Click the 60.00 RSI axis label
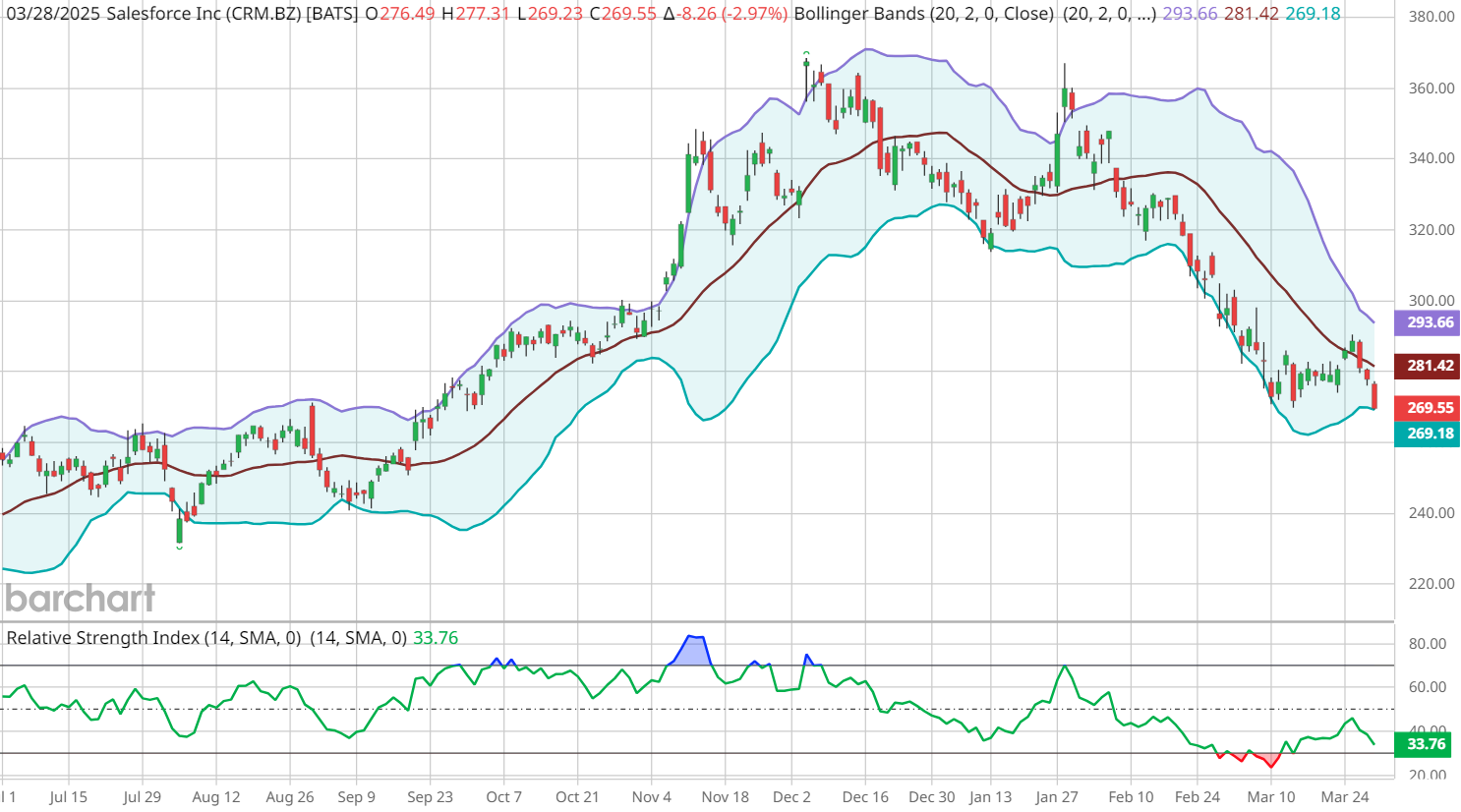 click(1428, 687)
